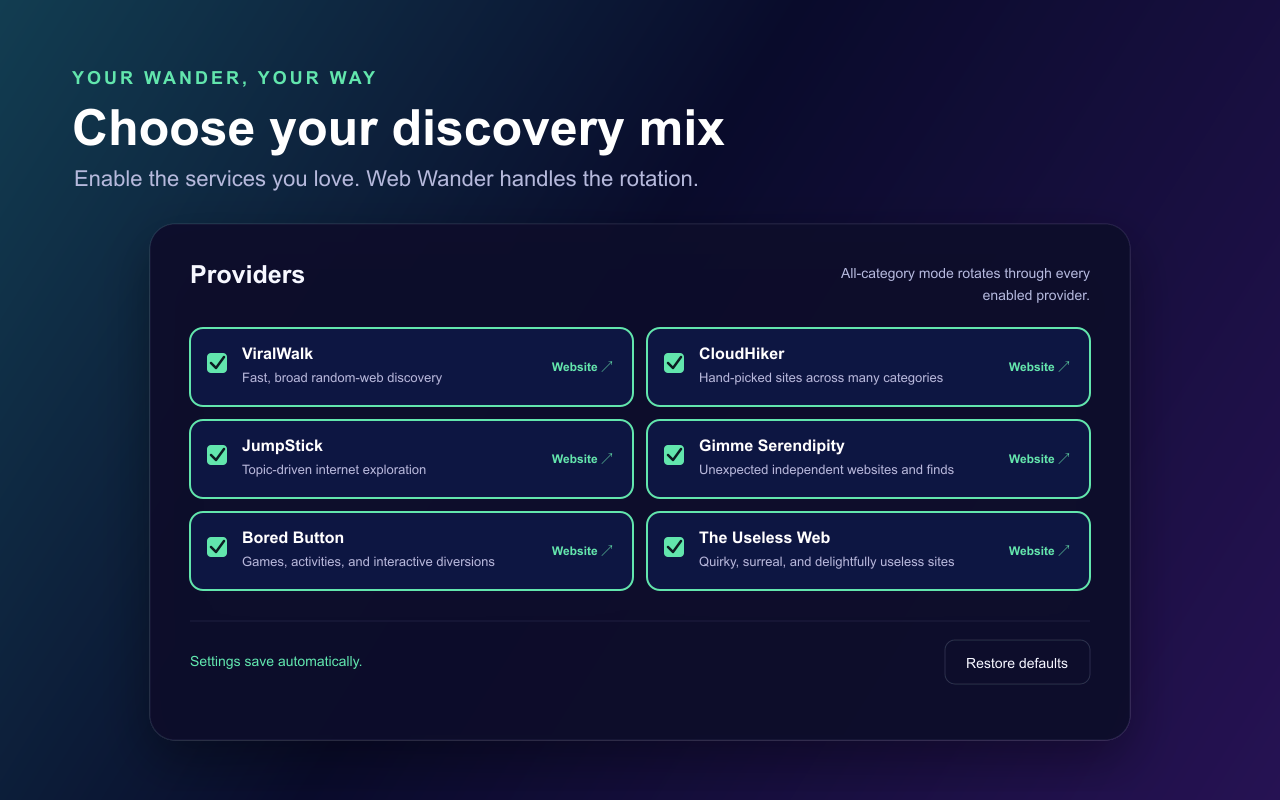This screenshot has width=1280, height=800.
Task: Click the 'Enable the services you love' subtitle
Action: pos(386,179)
